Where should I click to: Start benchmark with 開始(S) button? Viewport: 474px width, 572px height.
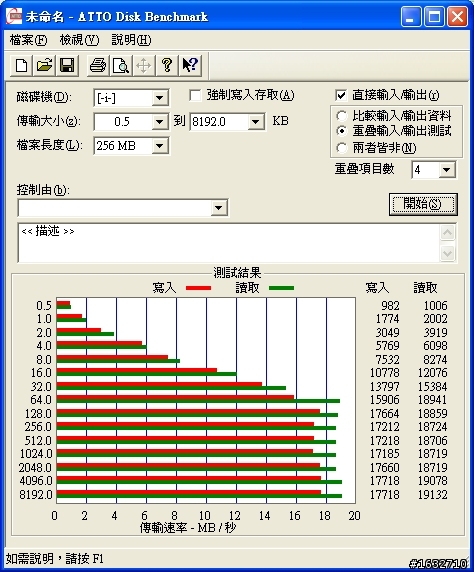pyautogui.click(x=423, y=204)
